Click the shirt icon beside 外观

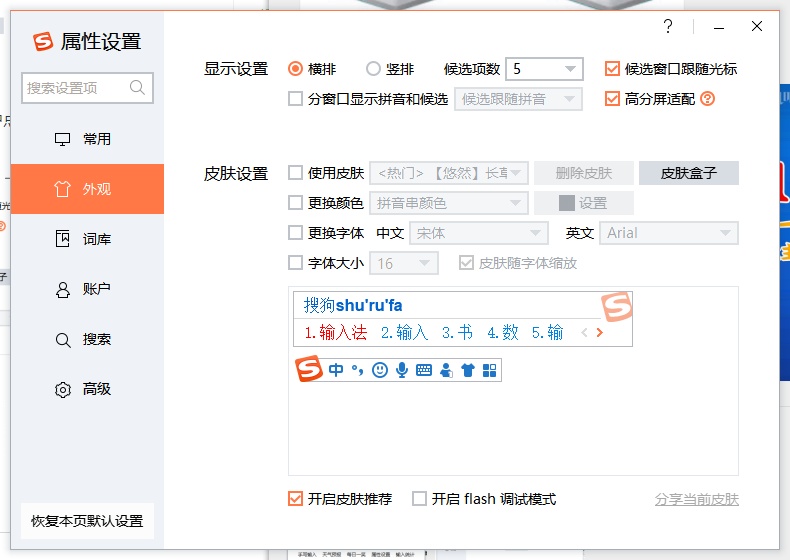pos(62,189)
